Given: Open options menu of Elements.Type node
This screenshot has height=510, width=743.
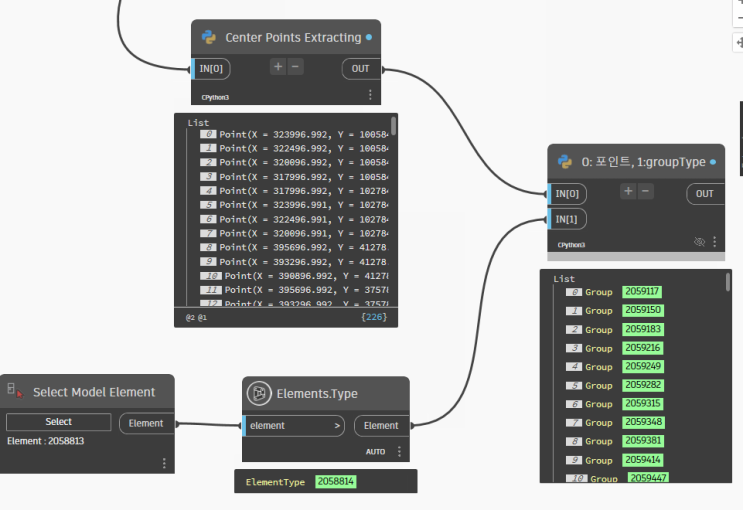Looking at the screenshot, I should 399,451.
